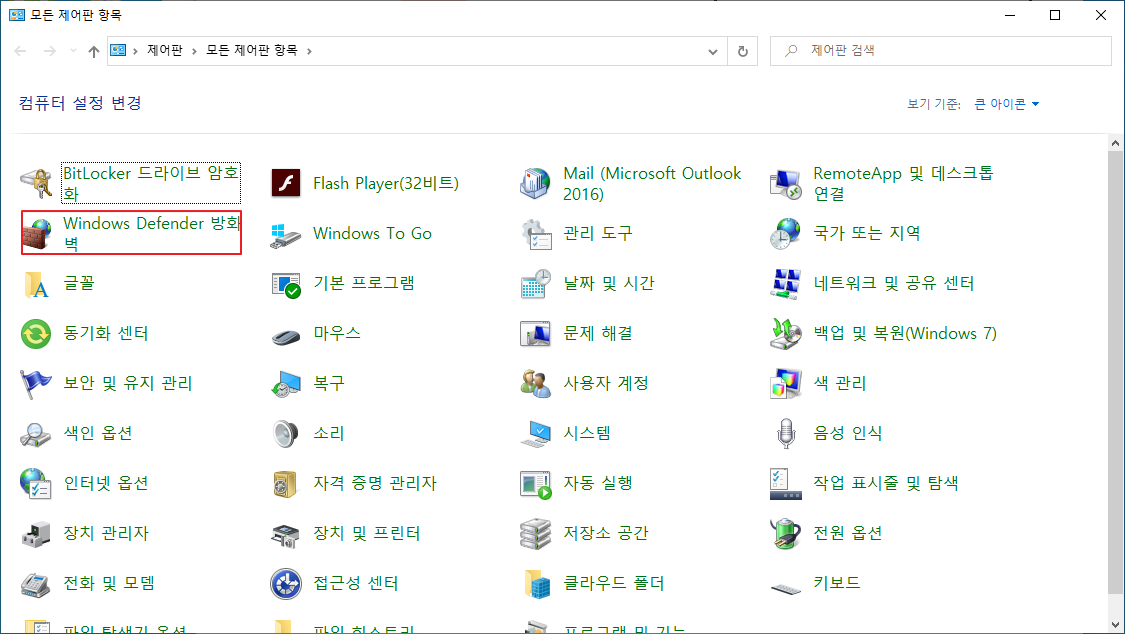This screenshot has width=1125, height=634.
Task: Open 자동 실행 autoplay icon
Action: (535, 484)
